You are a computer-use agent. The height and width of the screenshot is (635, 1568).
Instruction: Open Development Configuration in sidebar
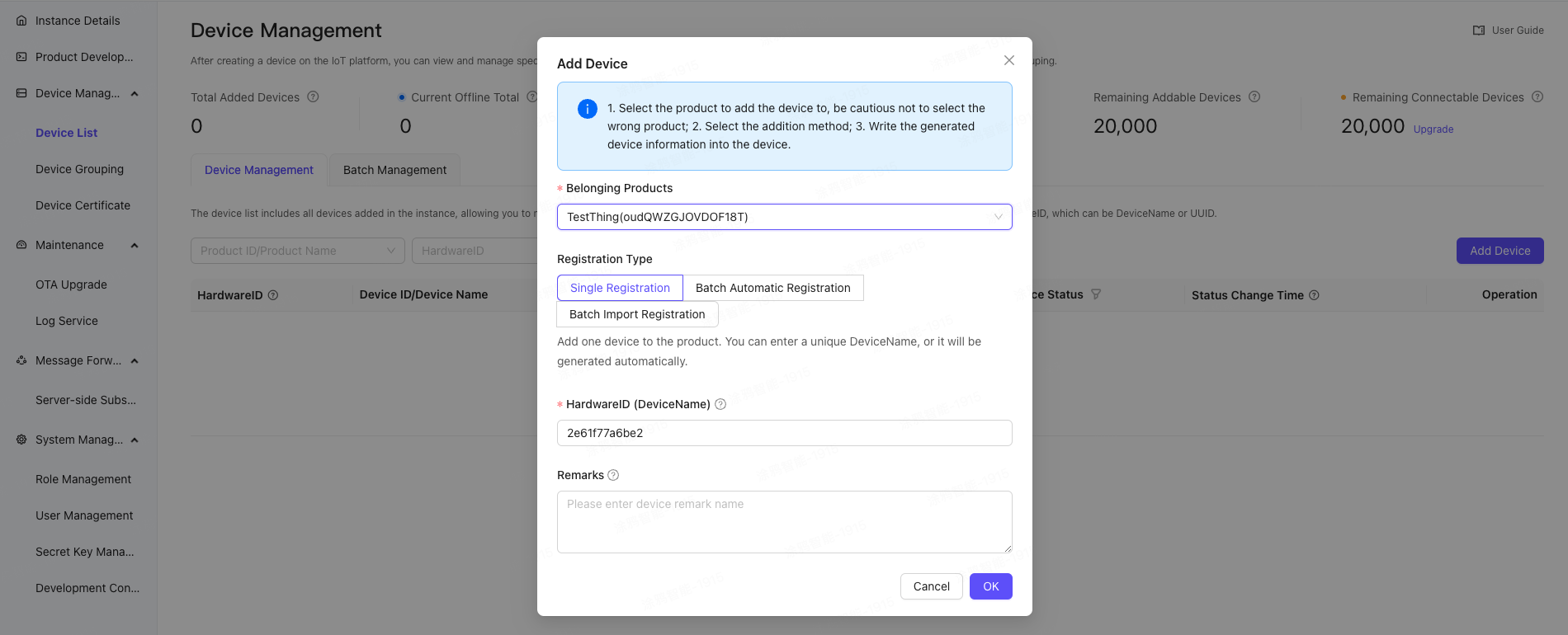click(x=87, y=588)
